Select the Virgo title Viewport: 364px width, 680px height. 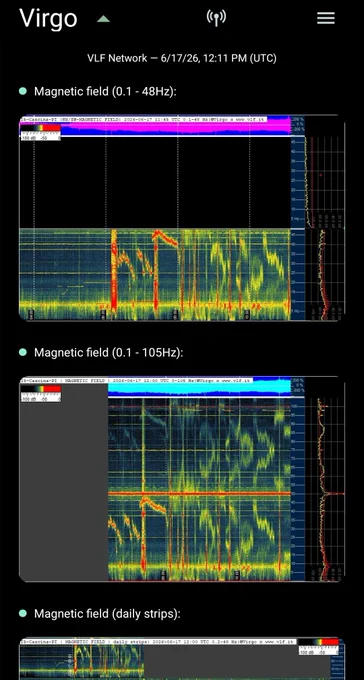48,18
